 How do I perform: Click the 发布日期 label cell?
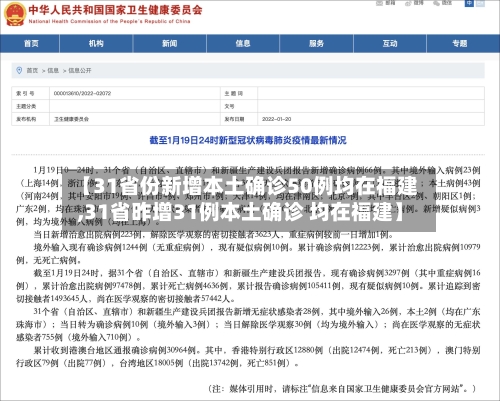[x=239, y=119]
